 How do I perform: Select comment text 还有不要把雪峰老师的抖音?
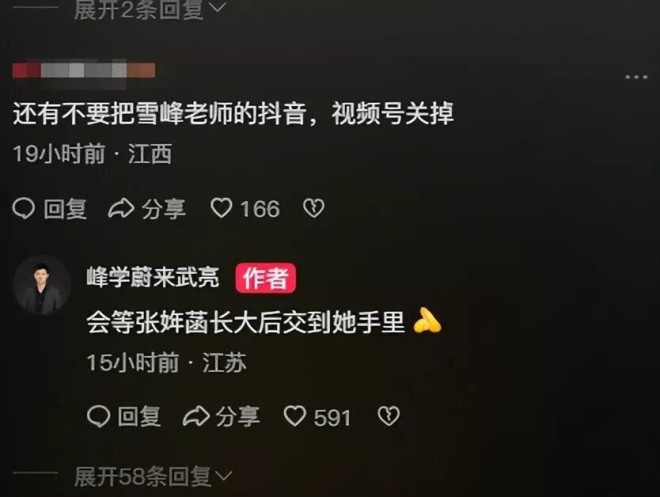point(160,114)
